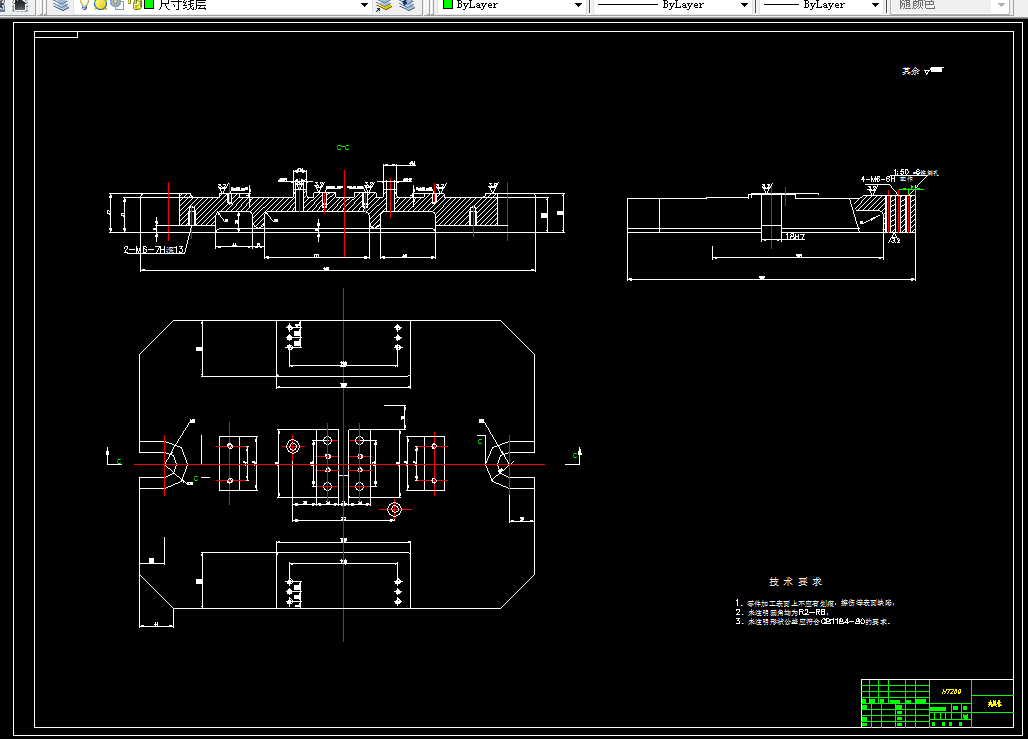This screenshot has width=1028, height=739.
Task: Select the green C-C section label
Action: tap(343, 148)
